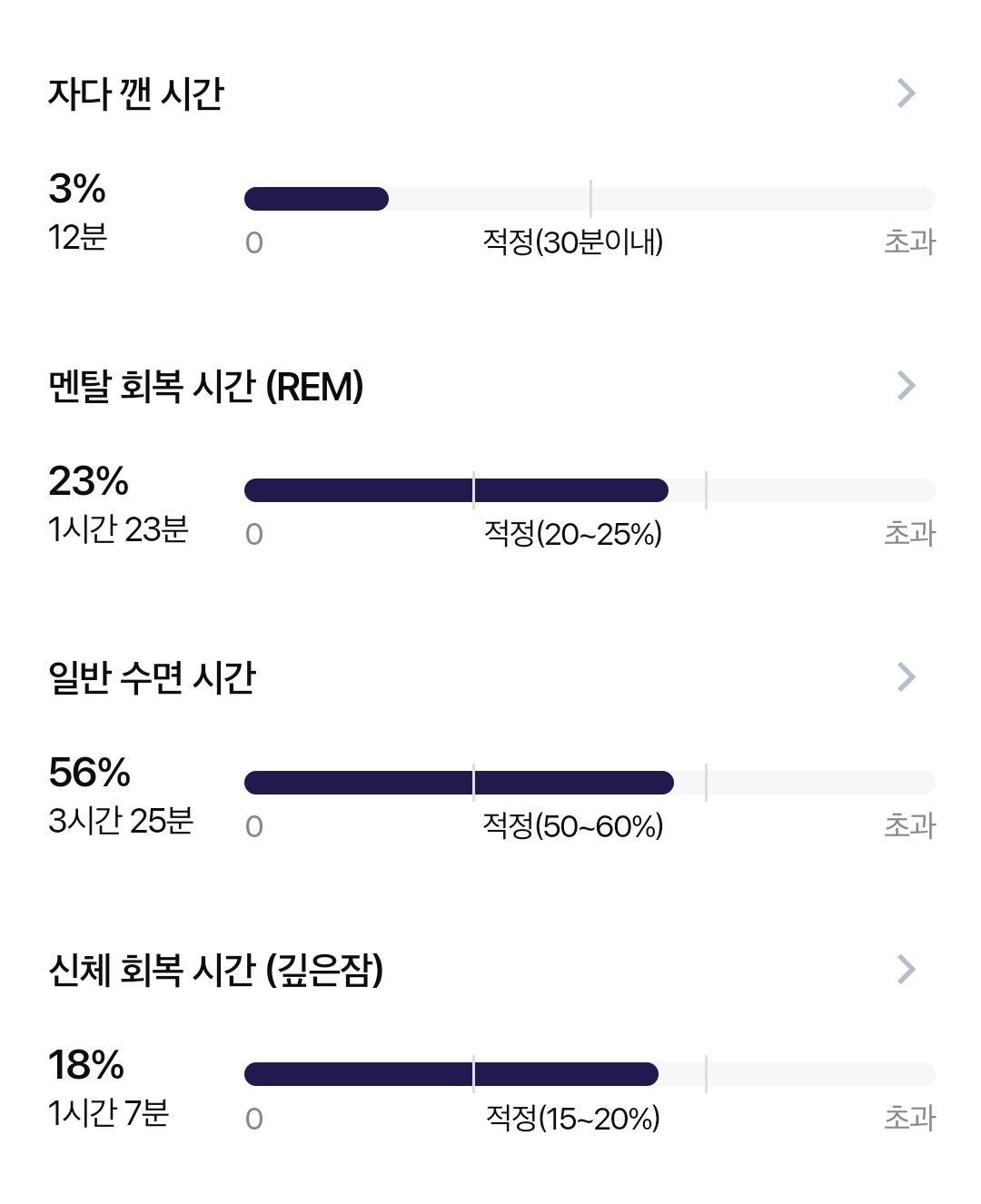Select the 적정(15~20%) range label
This screenshot has width=981, height=1204.
[573, 1118]
